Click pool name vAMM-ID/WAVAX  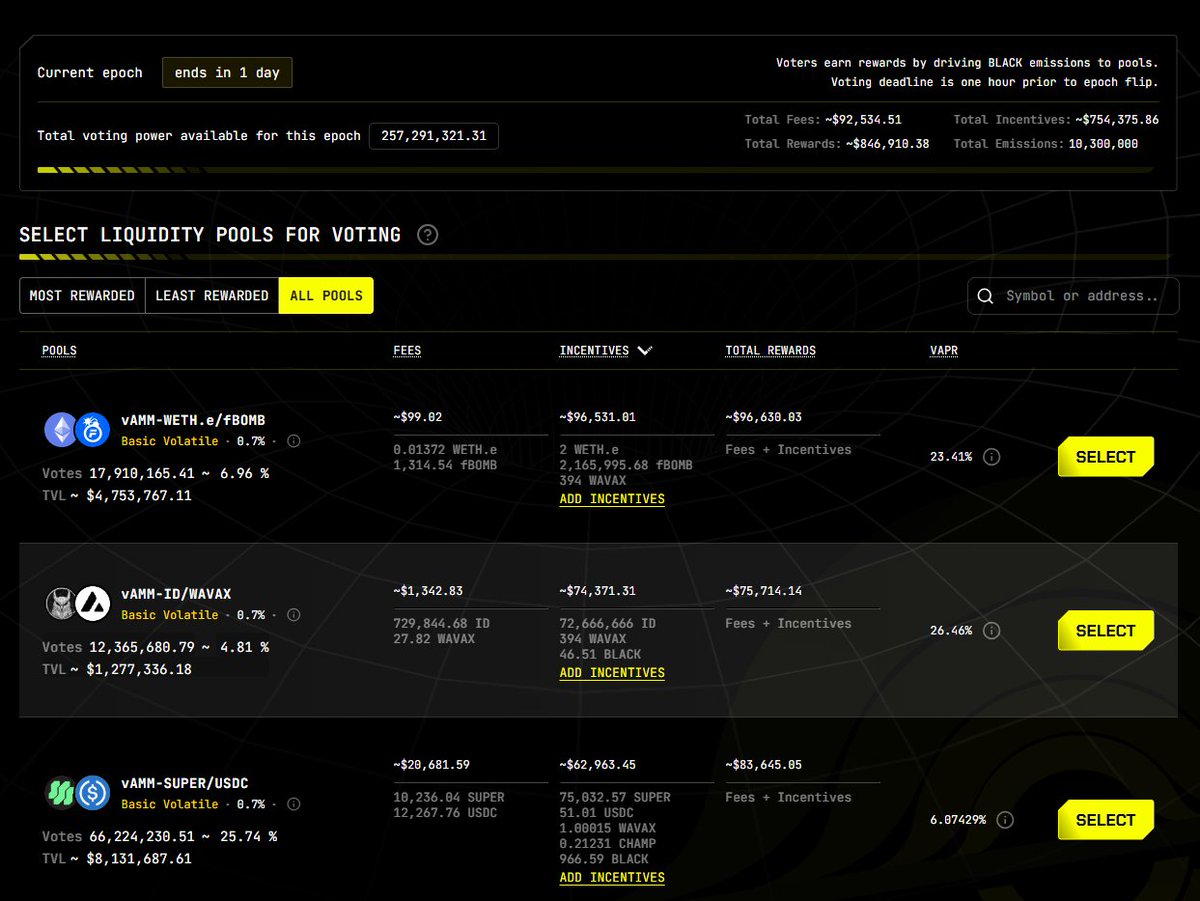click(176, 594)
